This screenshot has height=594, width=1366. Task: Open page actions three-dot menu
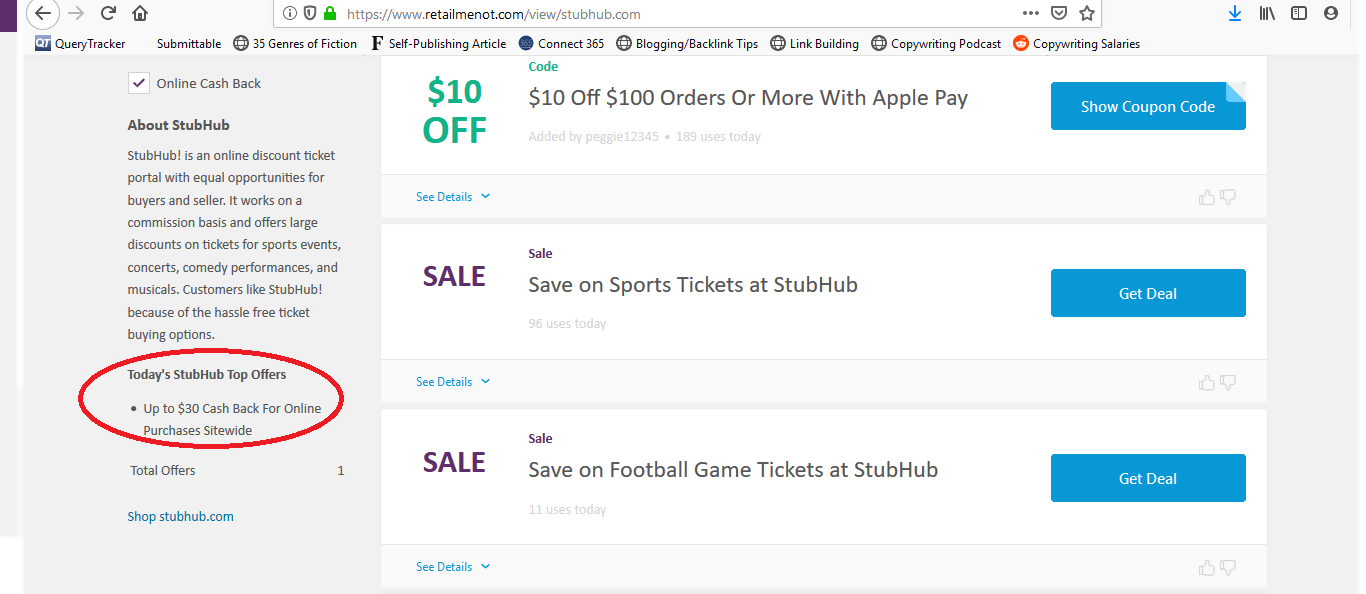click(x=1031, y=13)
